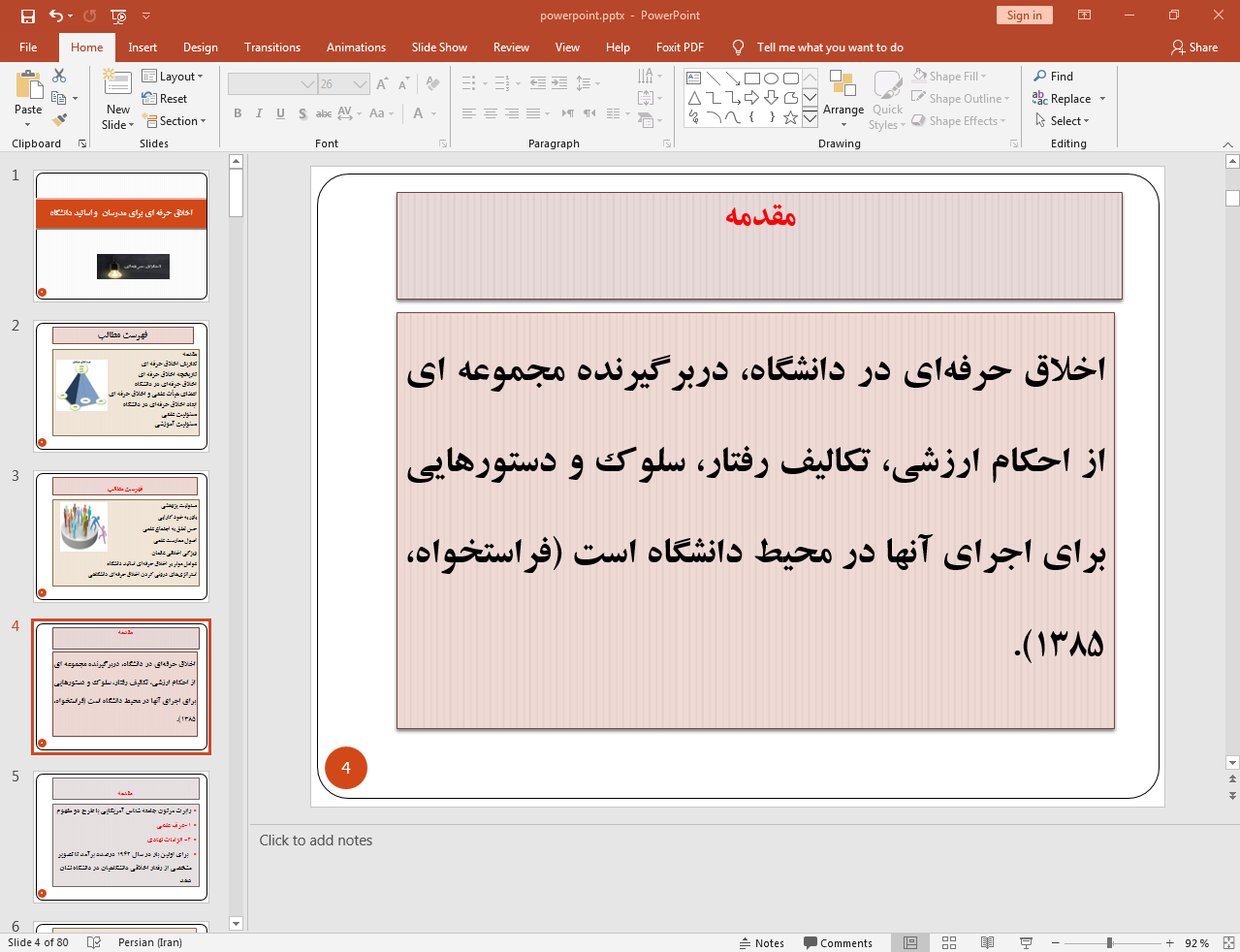Switch to Reading View icon

point(987,943)
